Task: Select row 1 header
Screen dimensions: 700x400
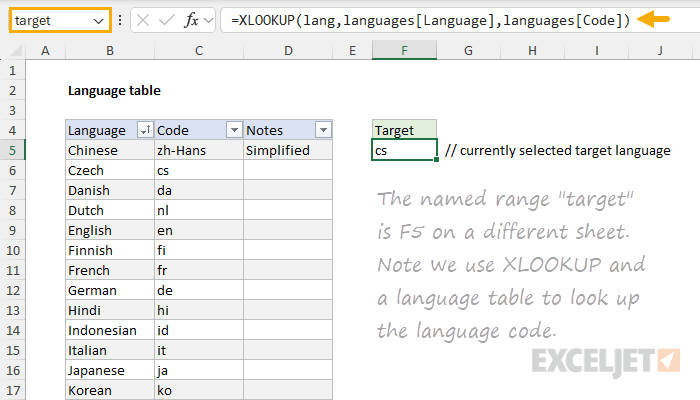Action: 12,71
